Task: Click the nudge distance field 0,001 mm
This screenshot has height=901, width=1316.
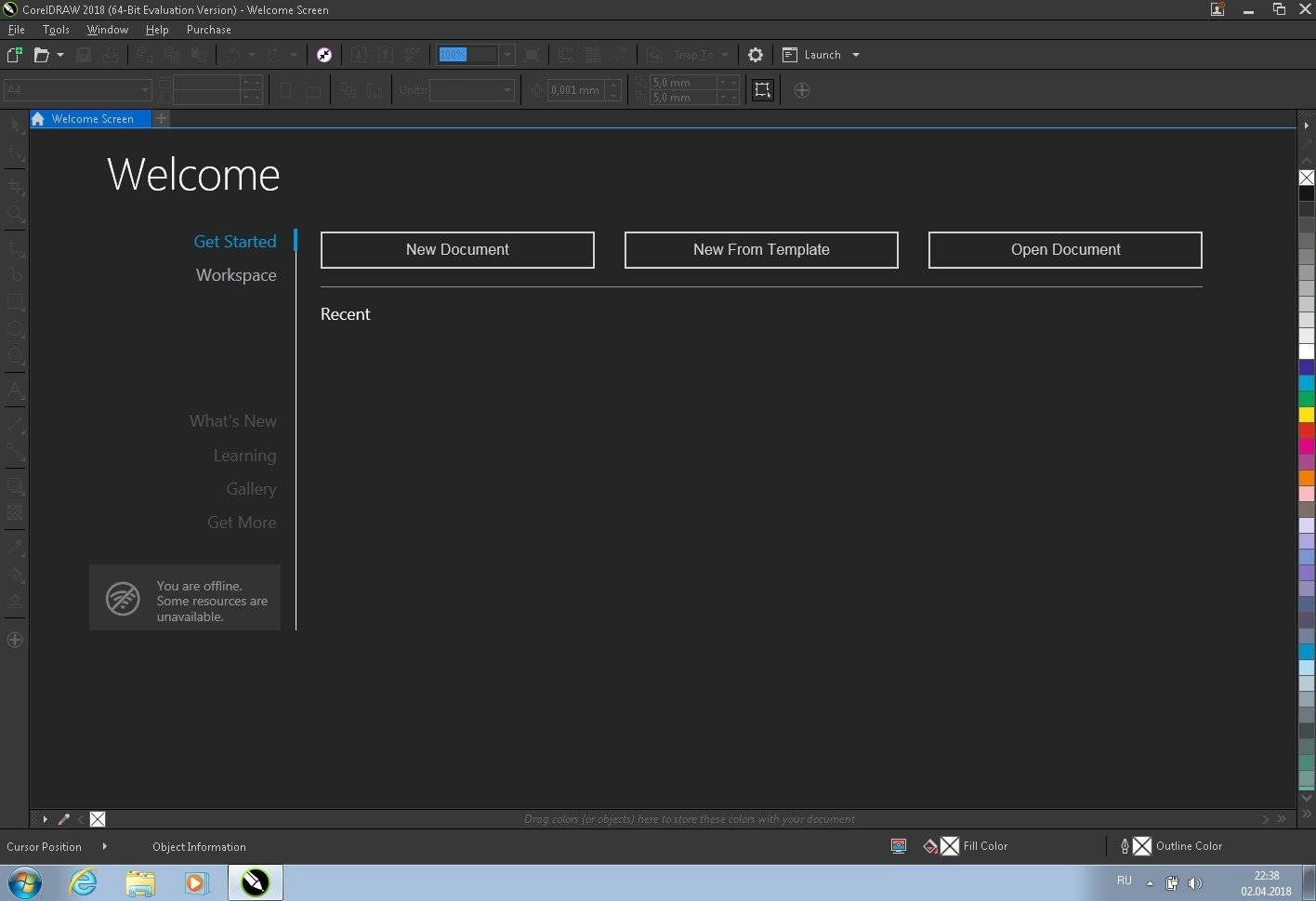Action: tap(576, 90)
